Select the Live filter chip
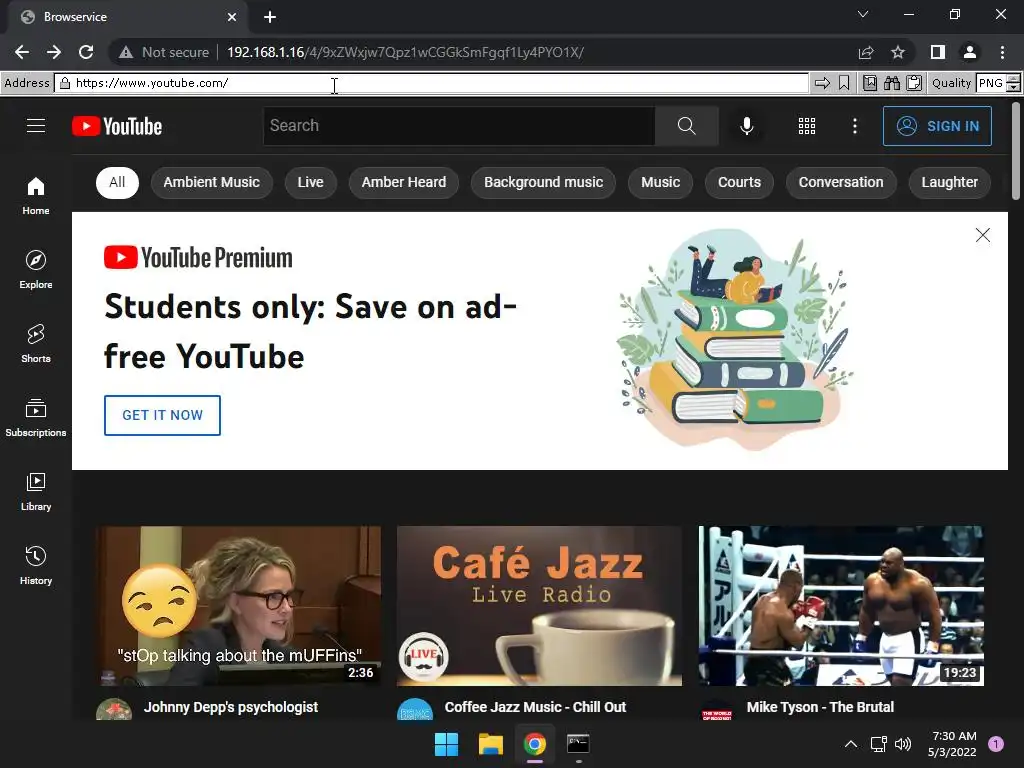 click(310, 182)
